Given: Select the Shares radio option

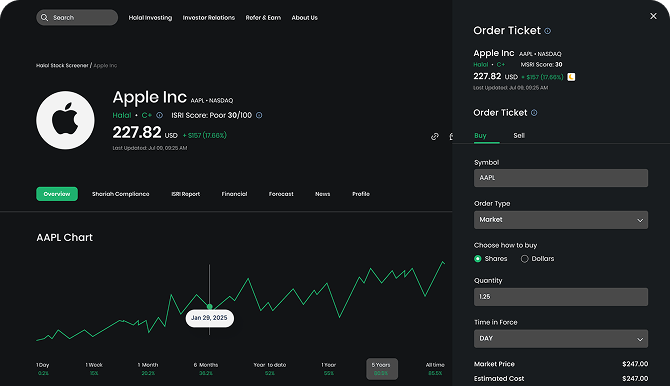Looking at the screenshot, I should pyautogui.click(x=478, y=259).
